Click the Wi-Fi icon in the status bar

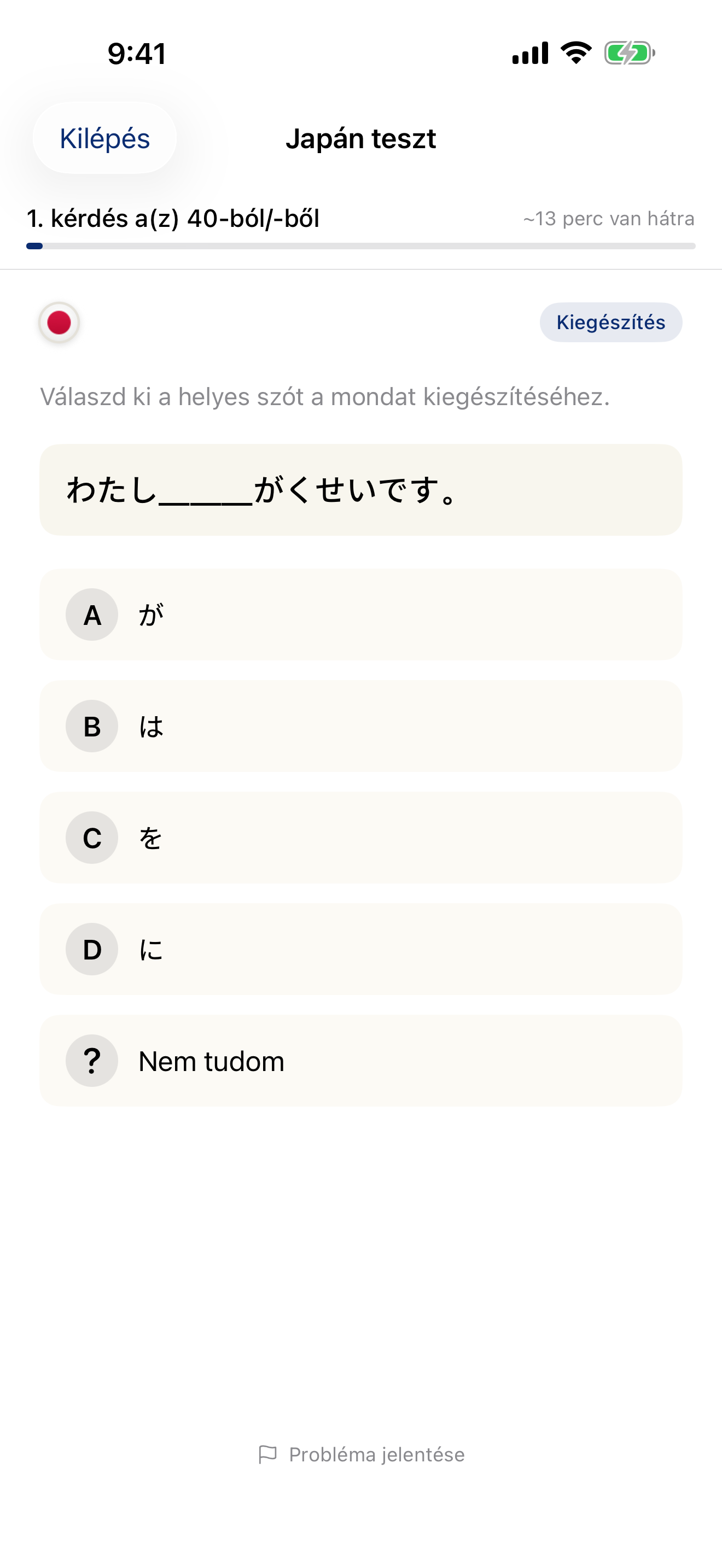(573, 53)
